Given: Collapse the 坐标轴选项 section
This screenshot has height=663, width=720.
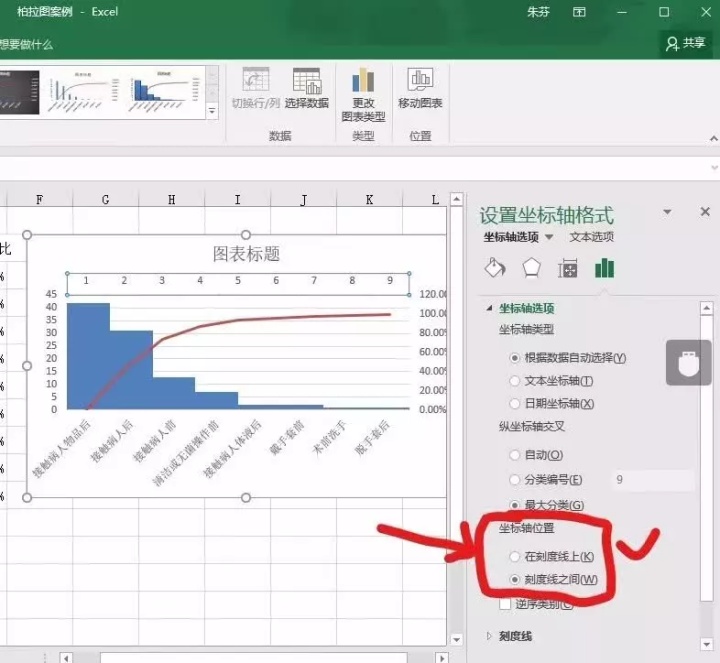Looking at the screenshot, I should [489, 308].
